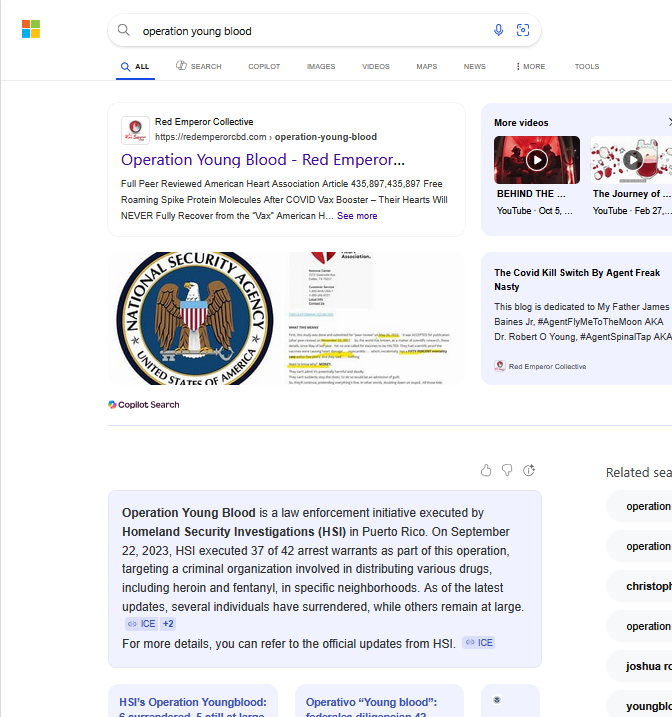Click the icon right of thumbs down
672x717 pixels.
click(x=529, y=470)
